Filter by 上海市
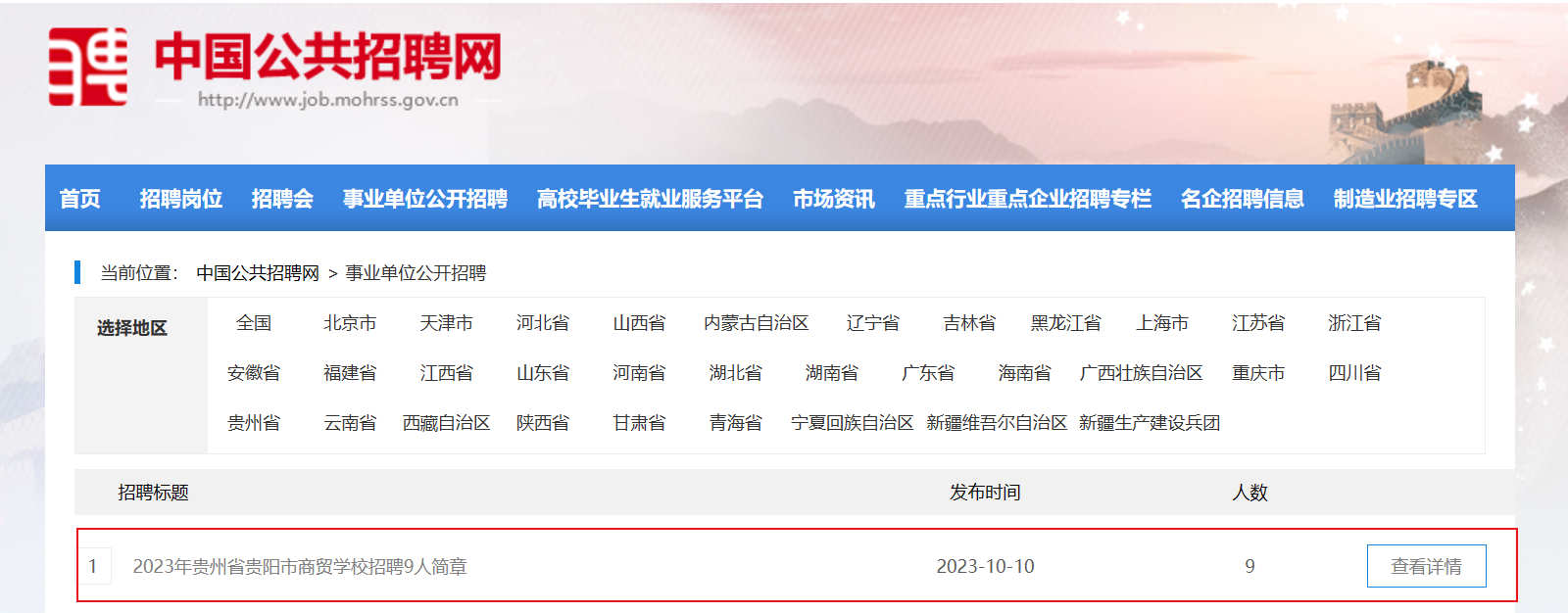This screenshot has height=613, width=1568. [x=1162, y=323]
